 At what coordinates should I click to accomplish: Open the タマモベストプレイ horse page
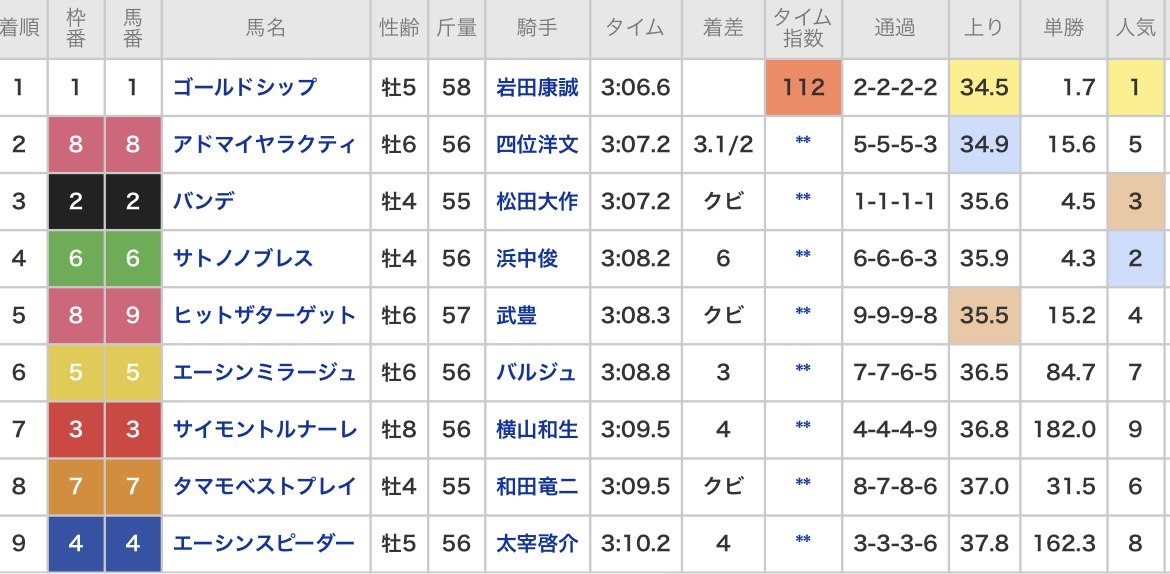[265, 486]
